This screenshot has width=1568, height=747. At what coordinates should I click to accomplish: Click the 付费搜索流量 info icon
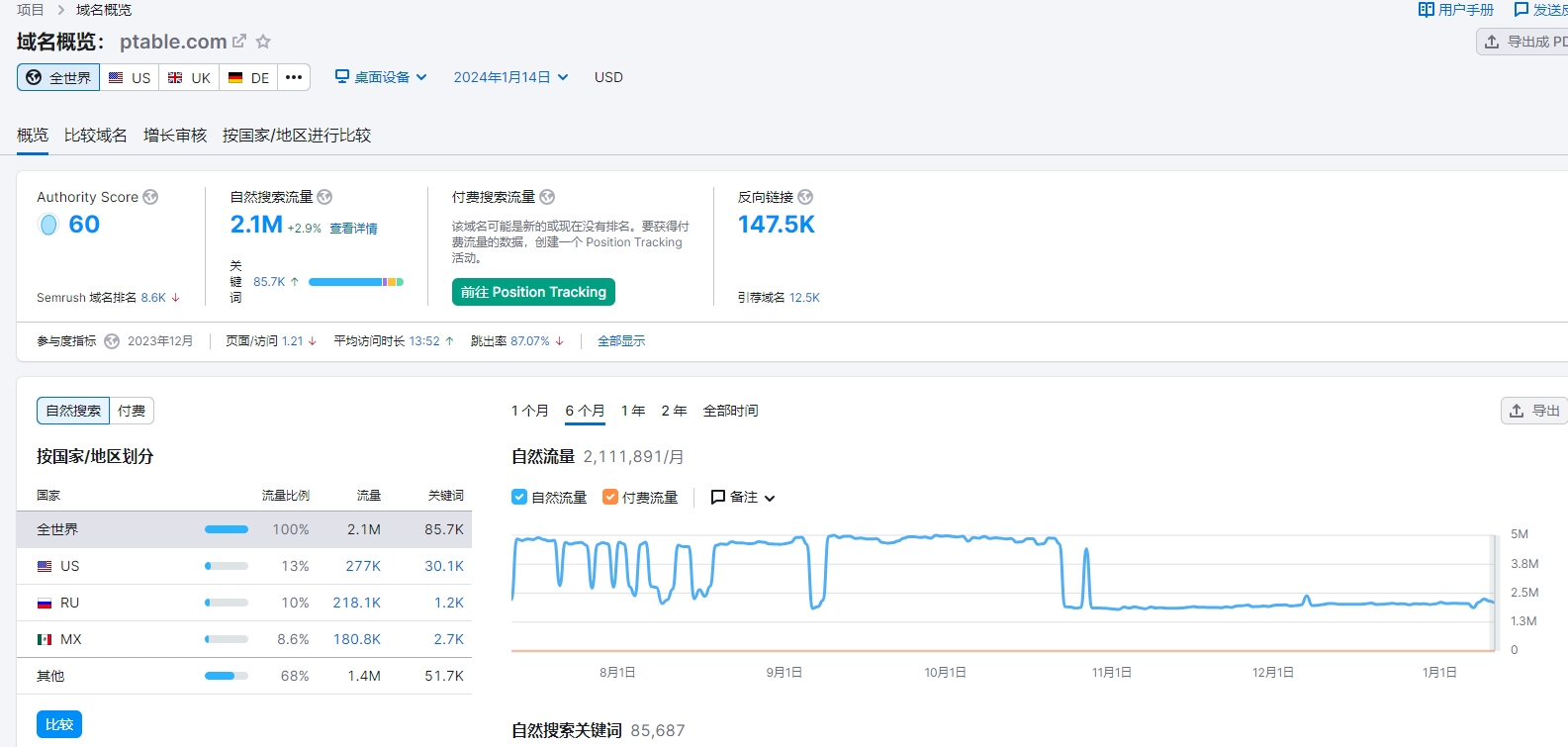pyautogui.click(x=547, y=197)
